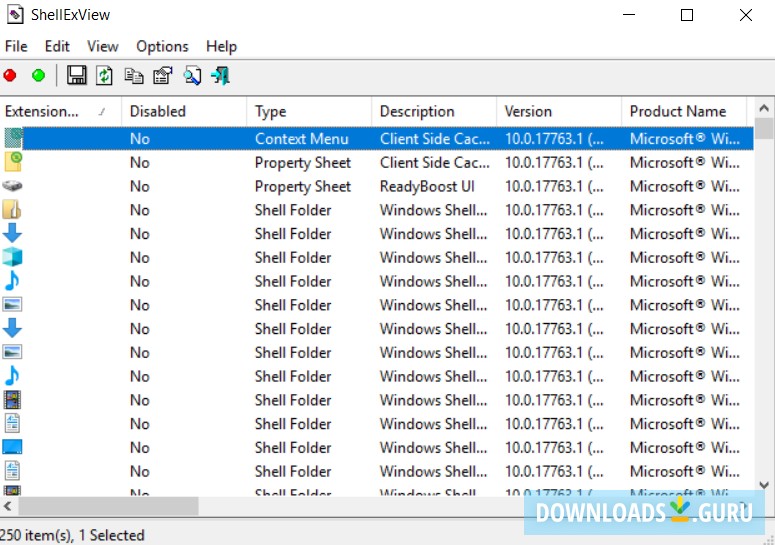Click the Client Side Cache property sheet icon

[x=12, y=162]
